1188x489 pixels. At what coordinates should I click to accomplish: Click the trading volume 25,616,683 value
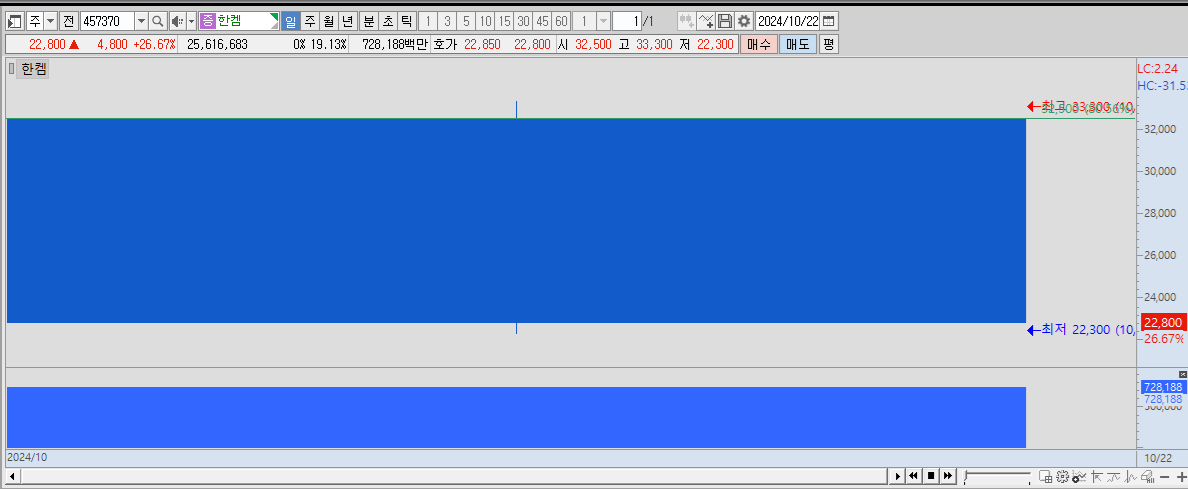click(217, 44)
